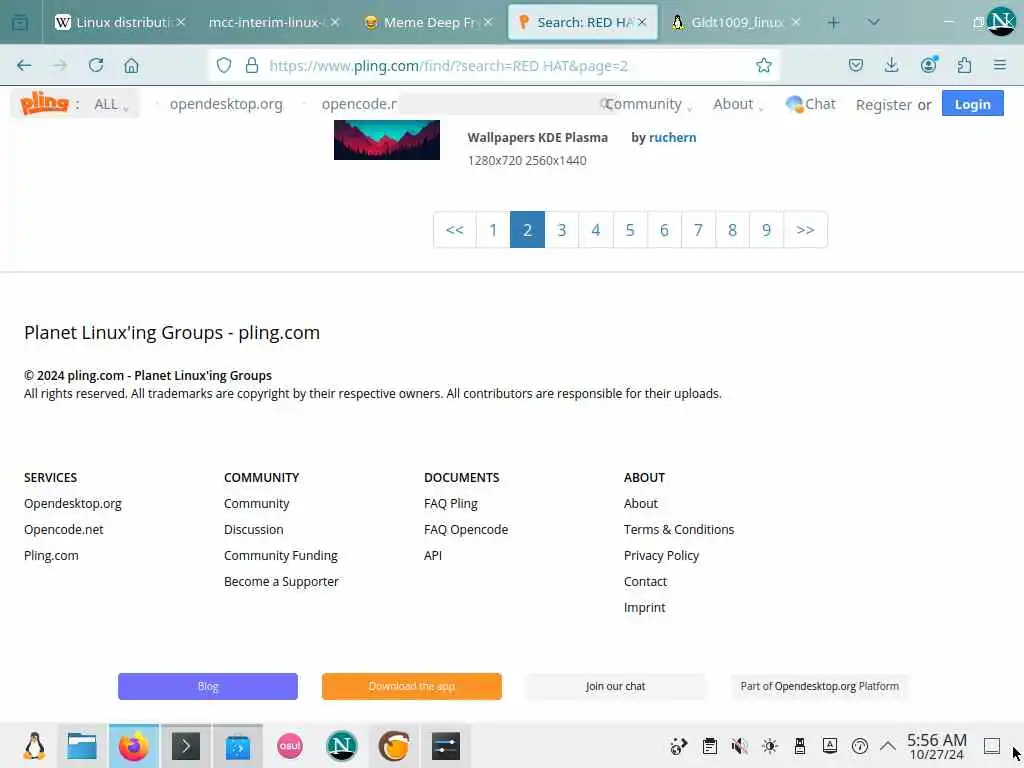Click the orange Download the app button
The image size is (1024, 768).
(411, 686)
